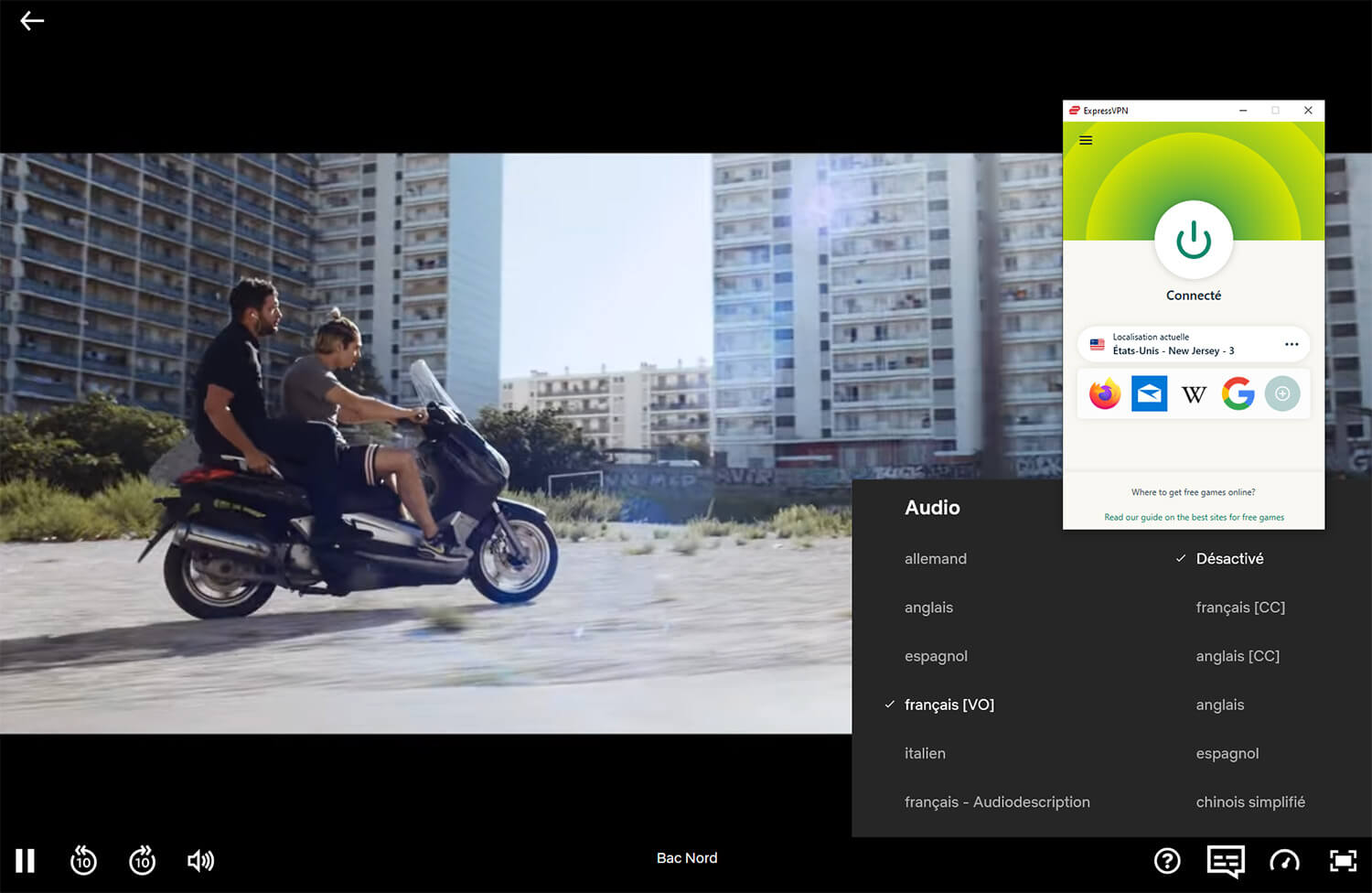Open Wikipedia shortcut in ExpressVPN
Screen dimensions: 1372x893
pos(1194,394)
